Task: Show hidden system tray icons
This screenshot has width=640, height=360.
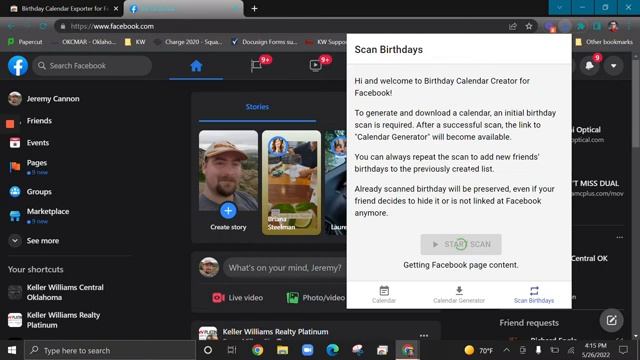Action: pos(507,350)
